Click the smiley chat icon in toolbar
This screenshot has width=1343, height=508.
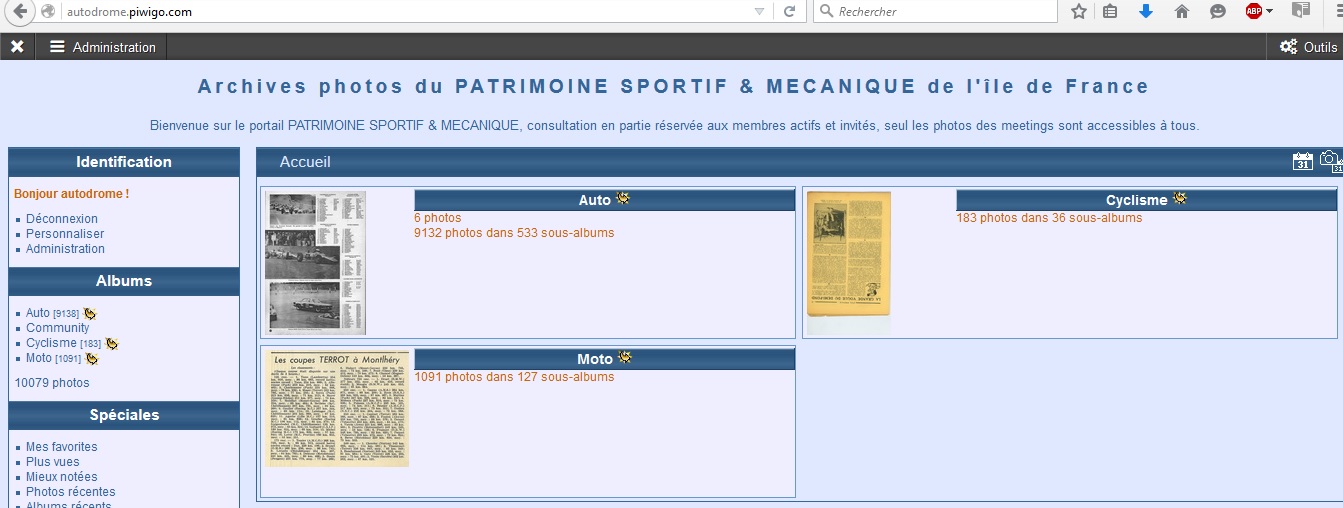[x=1217, y=12]
